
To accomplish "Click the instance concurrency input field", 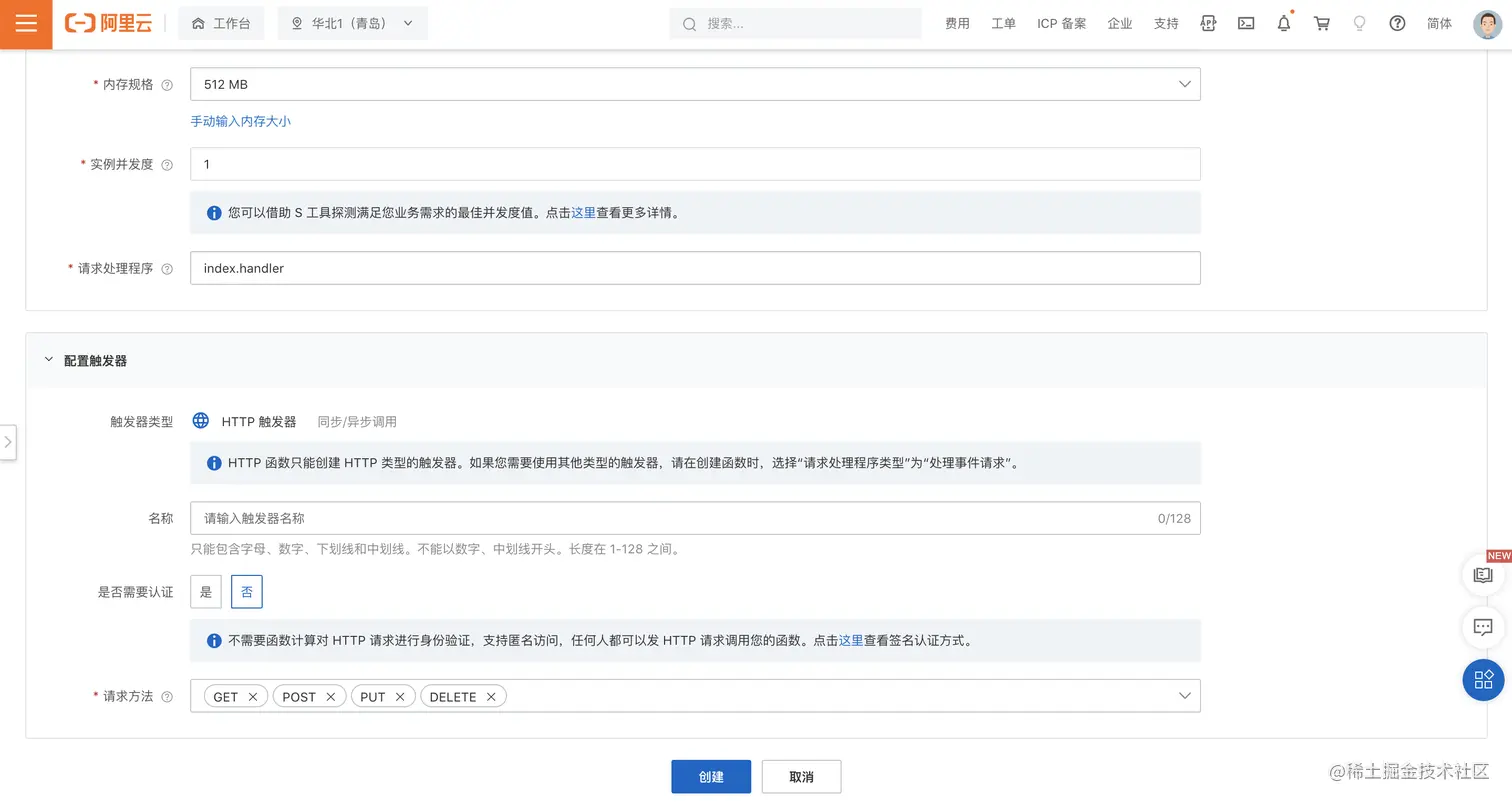I will point(695,164).
